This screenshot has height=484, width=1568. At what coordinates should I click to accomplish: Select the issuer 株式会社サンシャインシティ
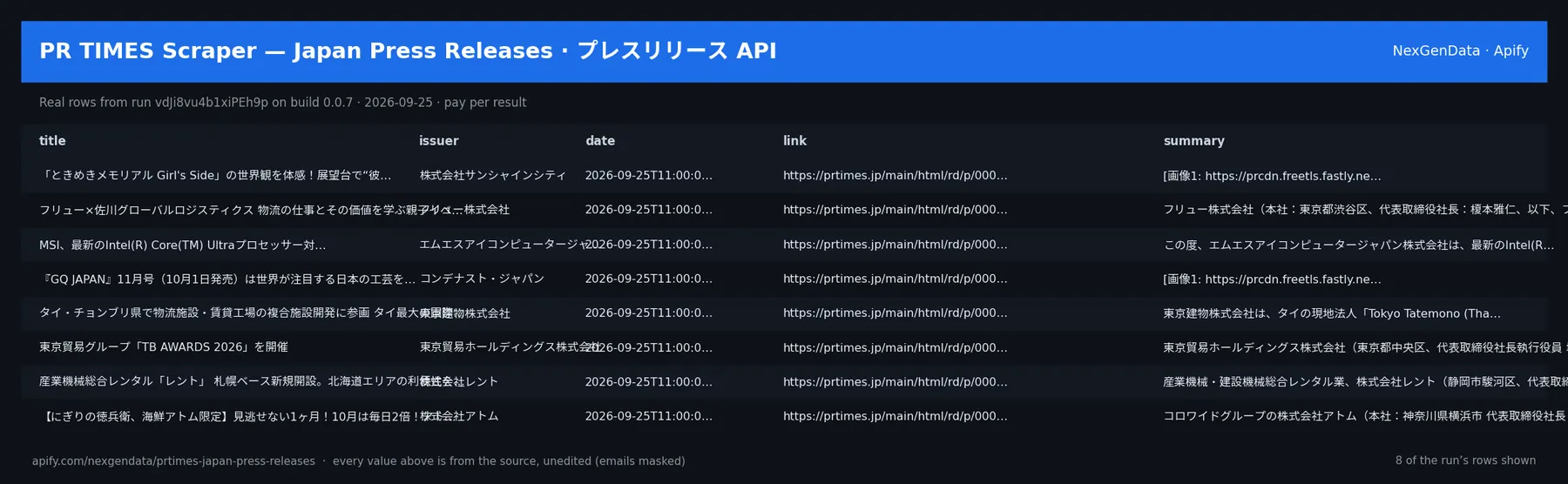(x=493, y=175)
